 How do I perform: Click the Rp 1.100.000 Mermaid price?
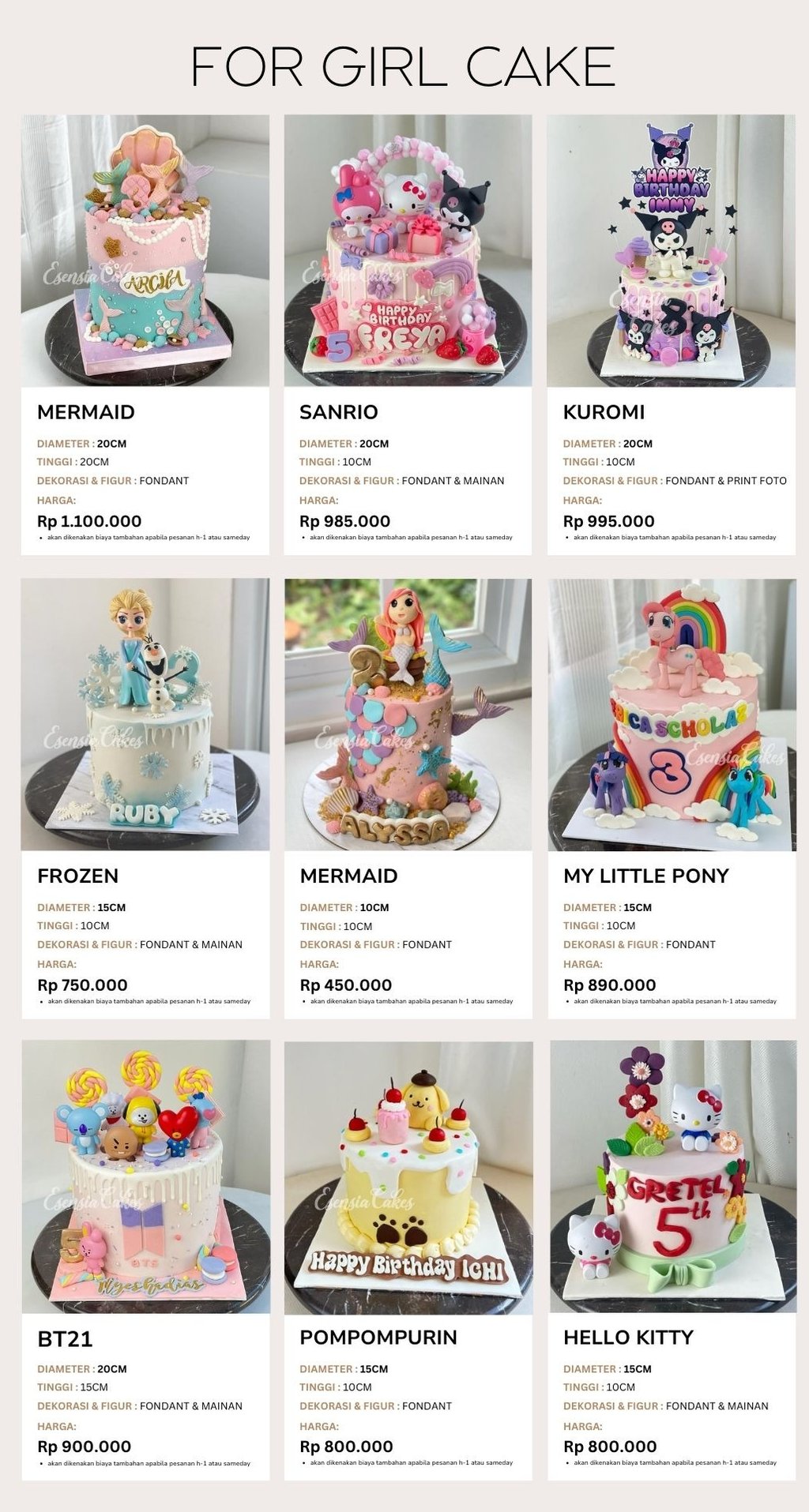(x=89, y=521)
